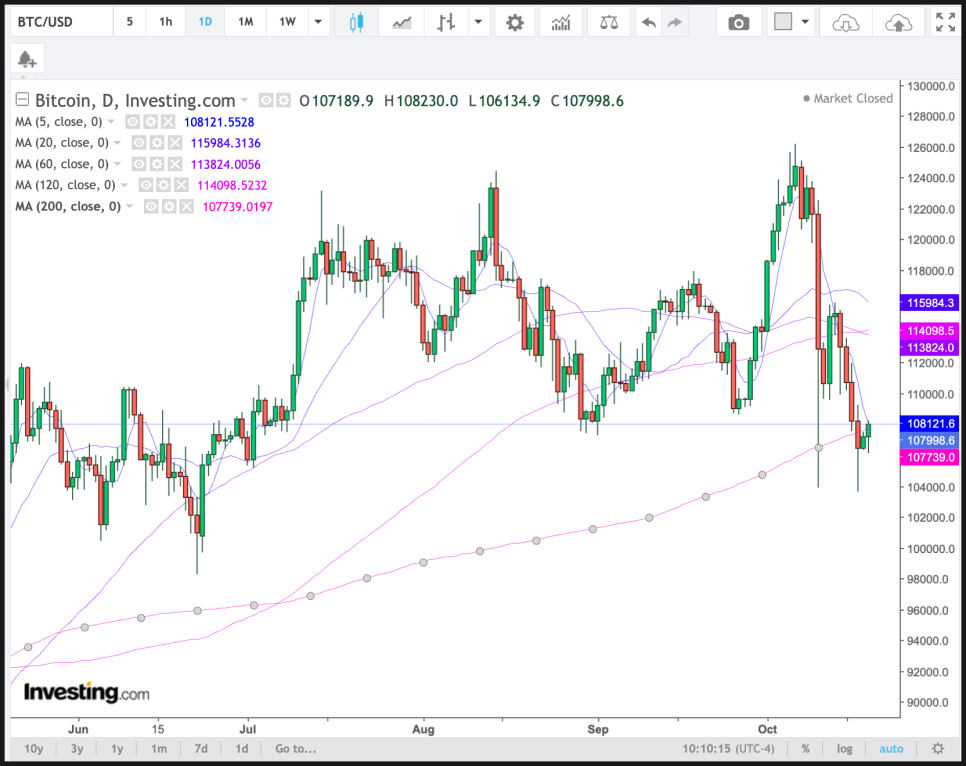Open settings for MA 20 indicator

point(157,143)
